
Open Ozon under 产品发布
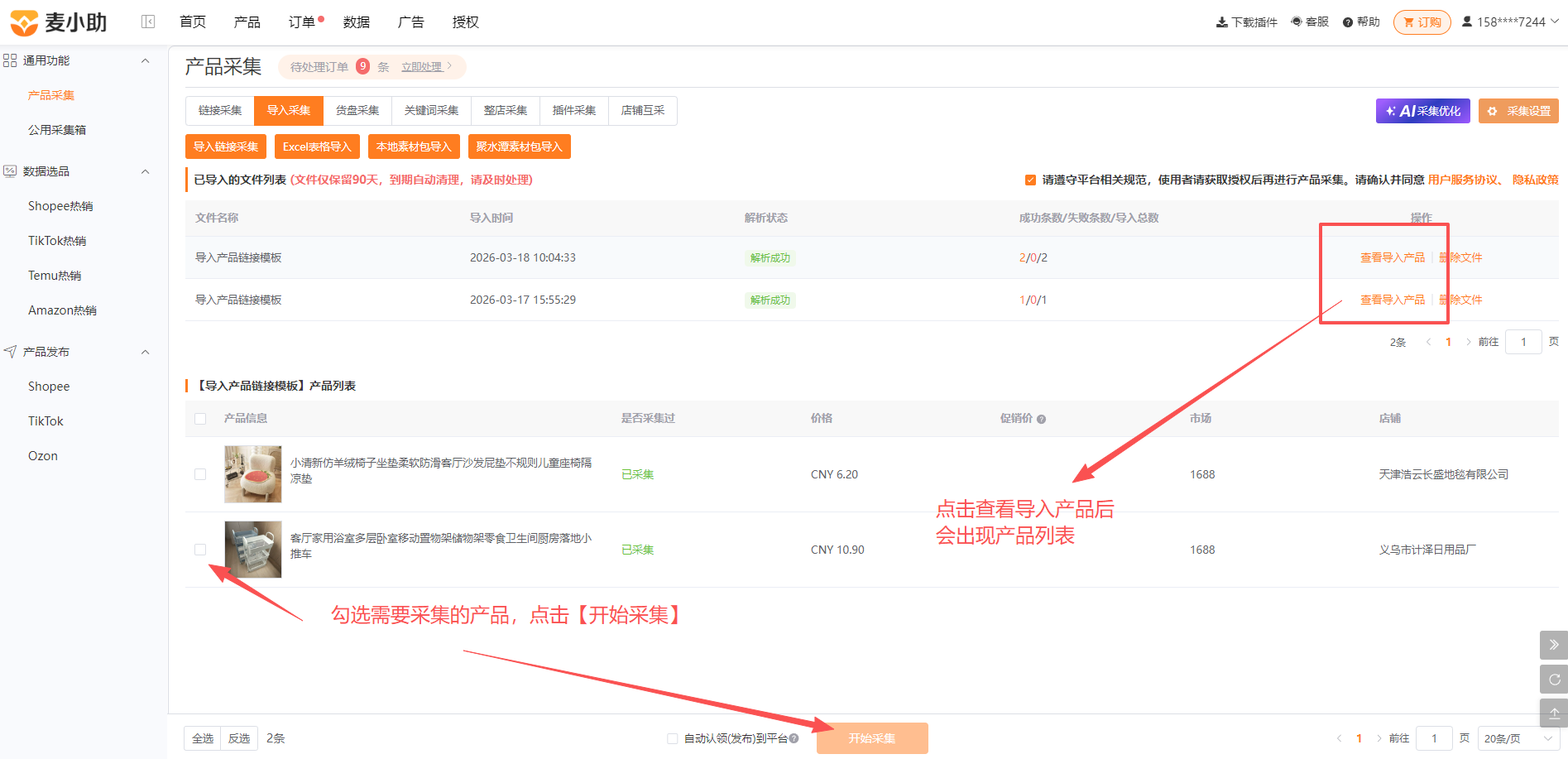point(43,456)
